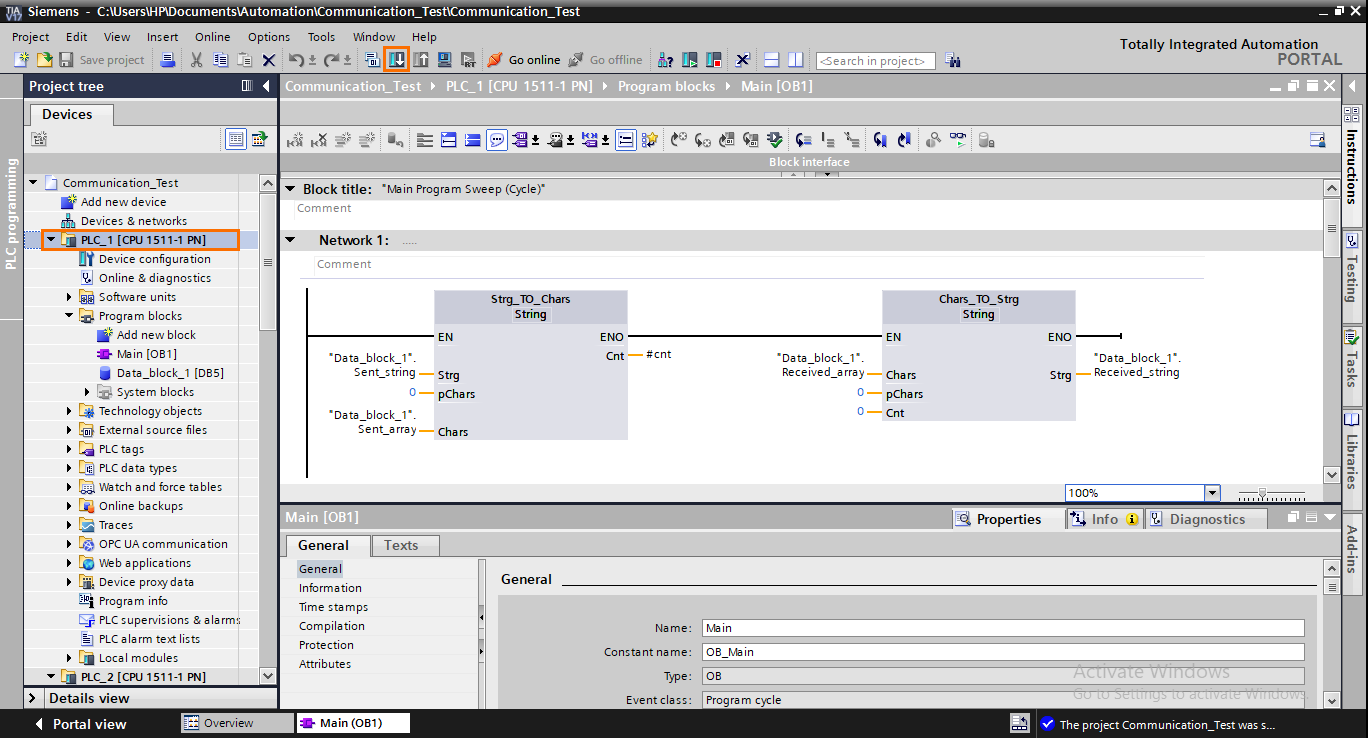Image resolution: width=1368 pixels, height=738 pixels.
Task: Open Protection section in properties navigation
Action: point(326,645)
